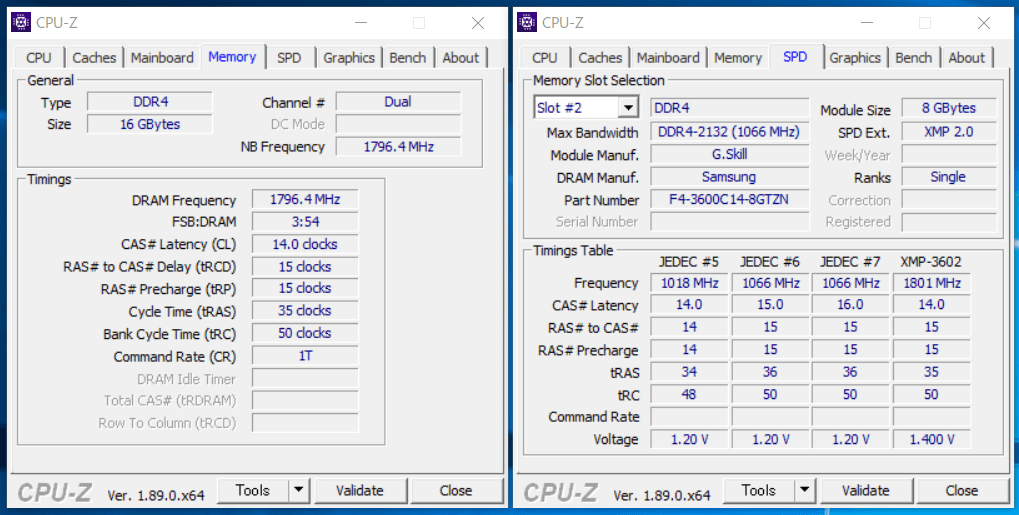Open CPU tab in left Memory window

click(x=38, y=58)
